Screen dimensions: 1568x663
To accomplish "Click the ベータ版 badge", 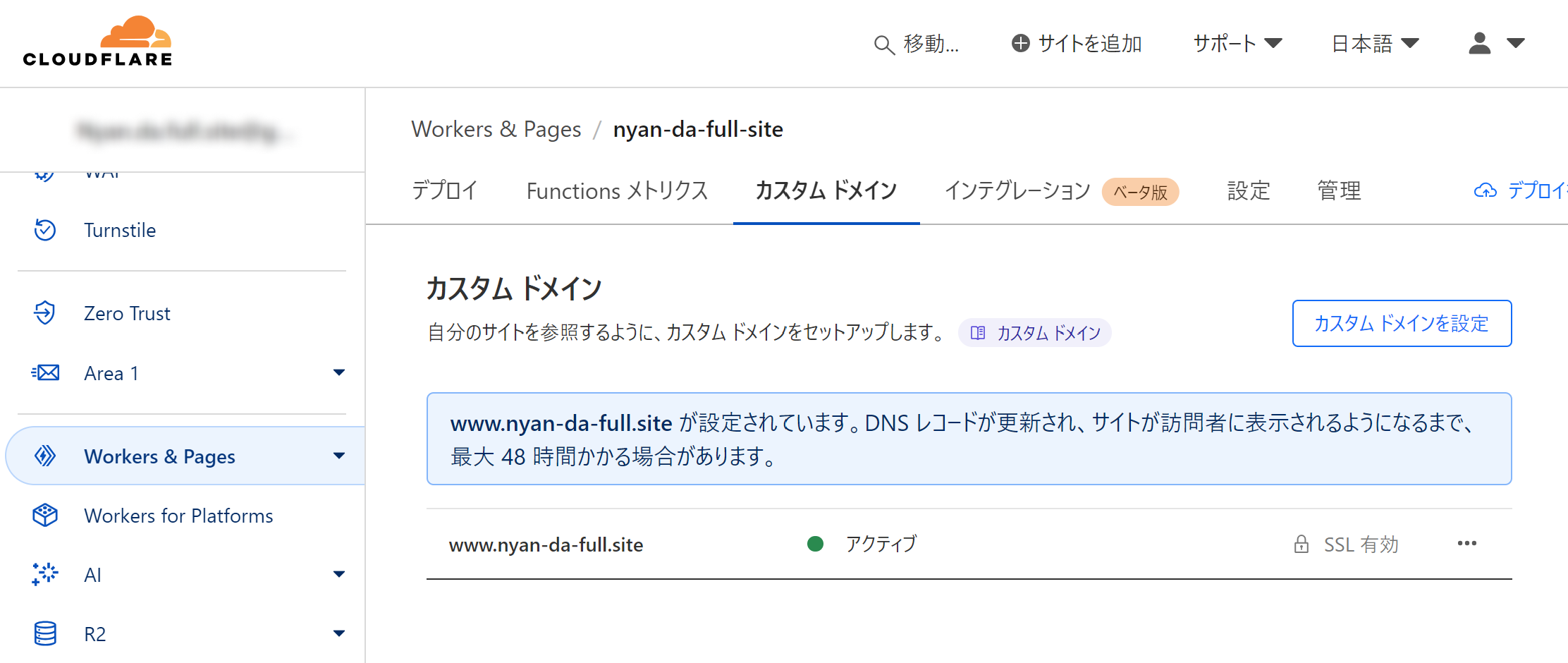I will point(1140,192).
